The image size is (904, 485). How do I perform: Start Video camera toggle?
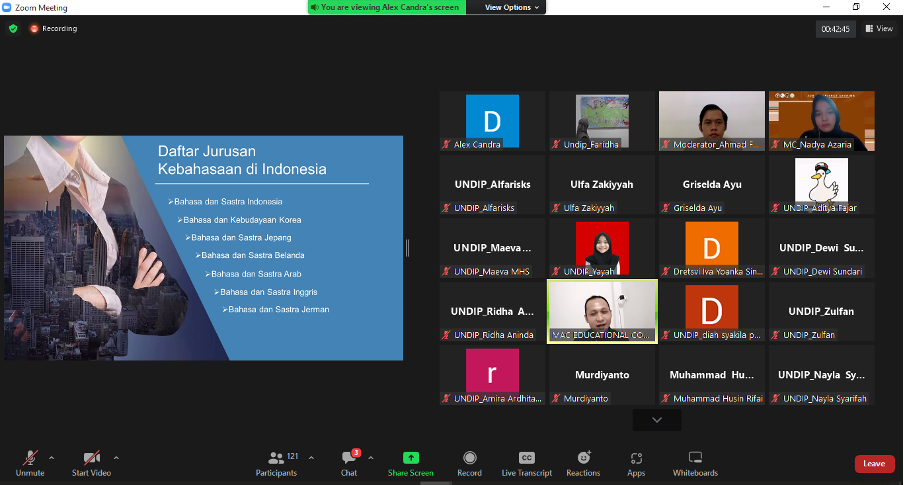click(x=91, y=462)
